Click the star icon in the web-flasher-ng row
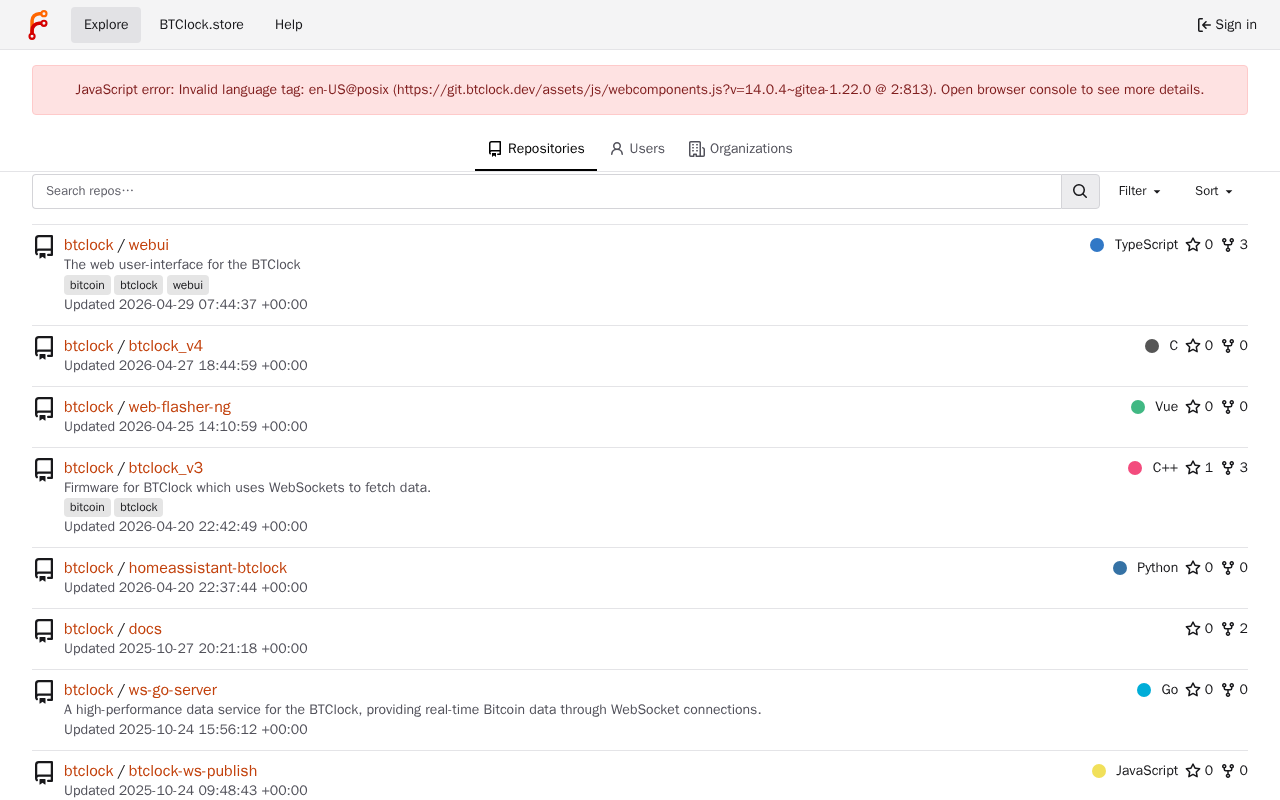Screen dimensions: 1280x800 point(1193,407)
